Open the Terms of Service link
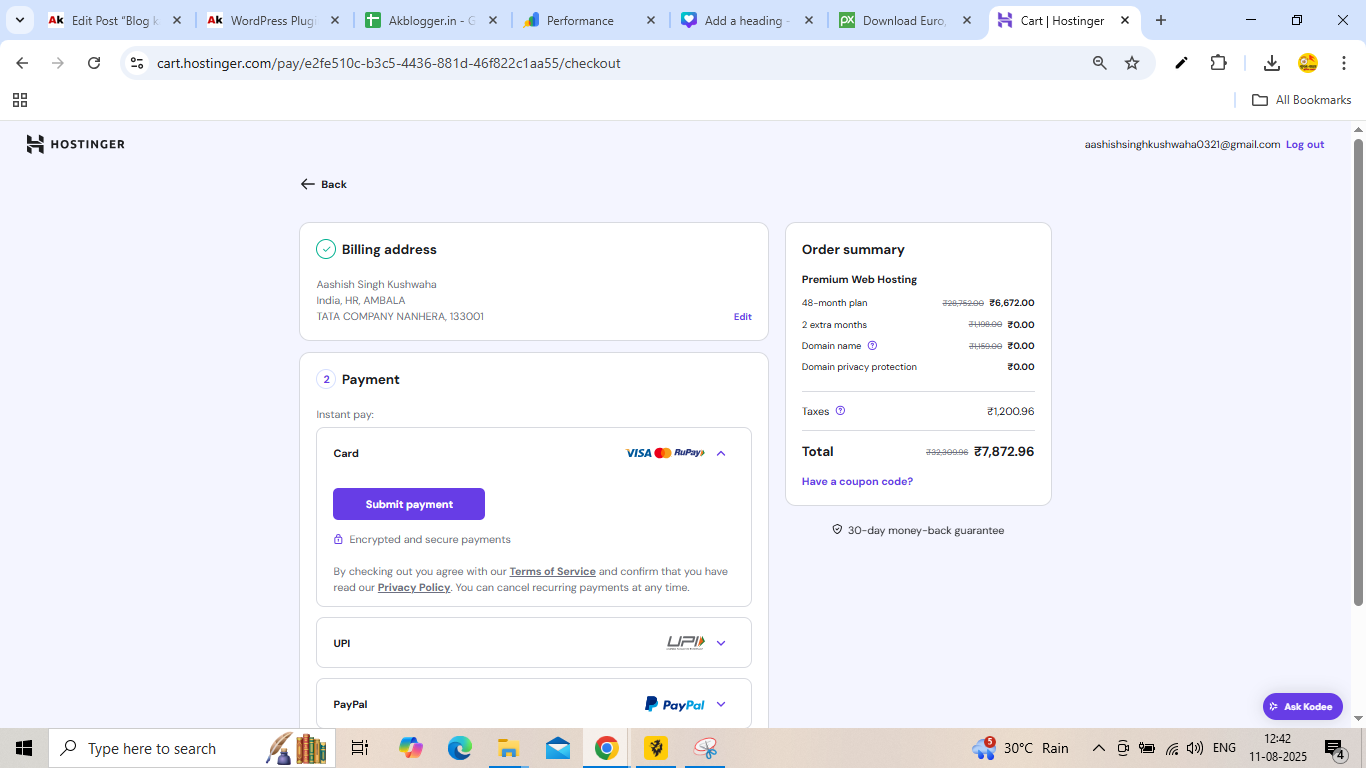This screenshot has width=1366, height=768. pos(552,572)
